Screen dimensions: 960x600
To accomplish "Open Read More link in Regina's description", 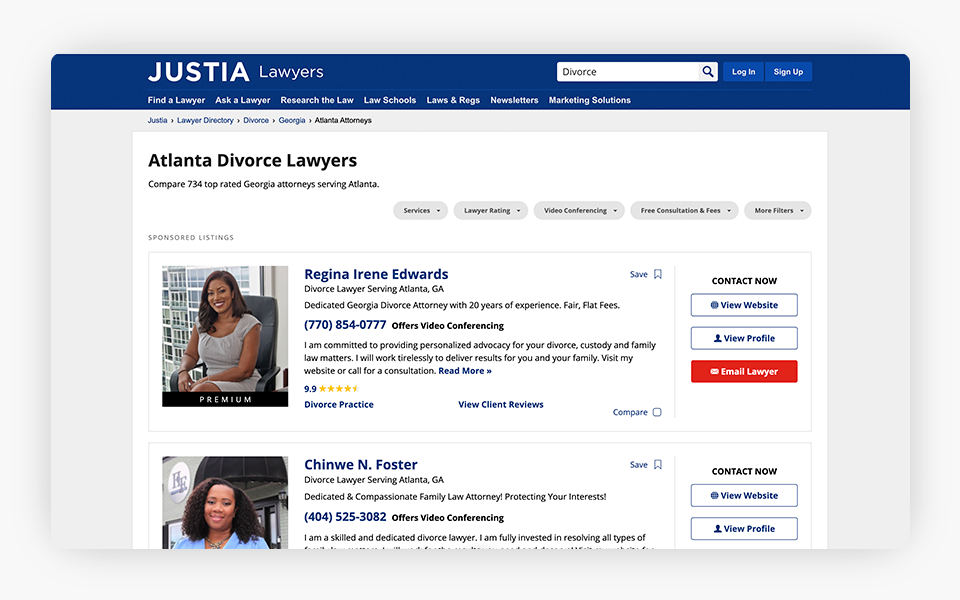I will pyautogui.click(x=465, y=371).
